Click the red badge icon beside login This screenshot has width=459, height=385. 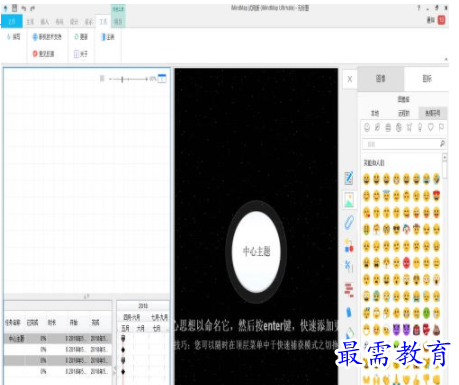click(441, 20)
